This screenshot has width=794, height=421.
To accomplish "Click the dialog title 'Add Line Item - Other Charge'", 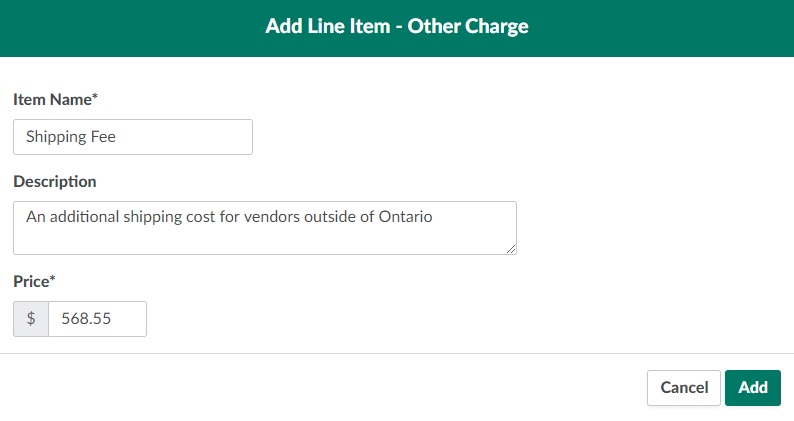I will pos(397,26).
